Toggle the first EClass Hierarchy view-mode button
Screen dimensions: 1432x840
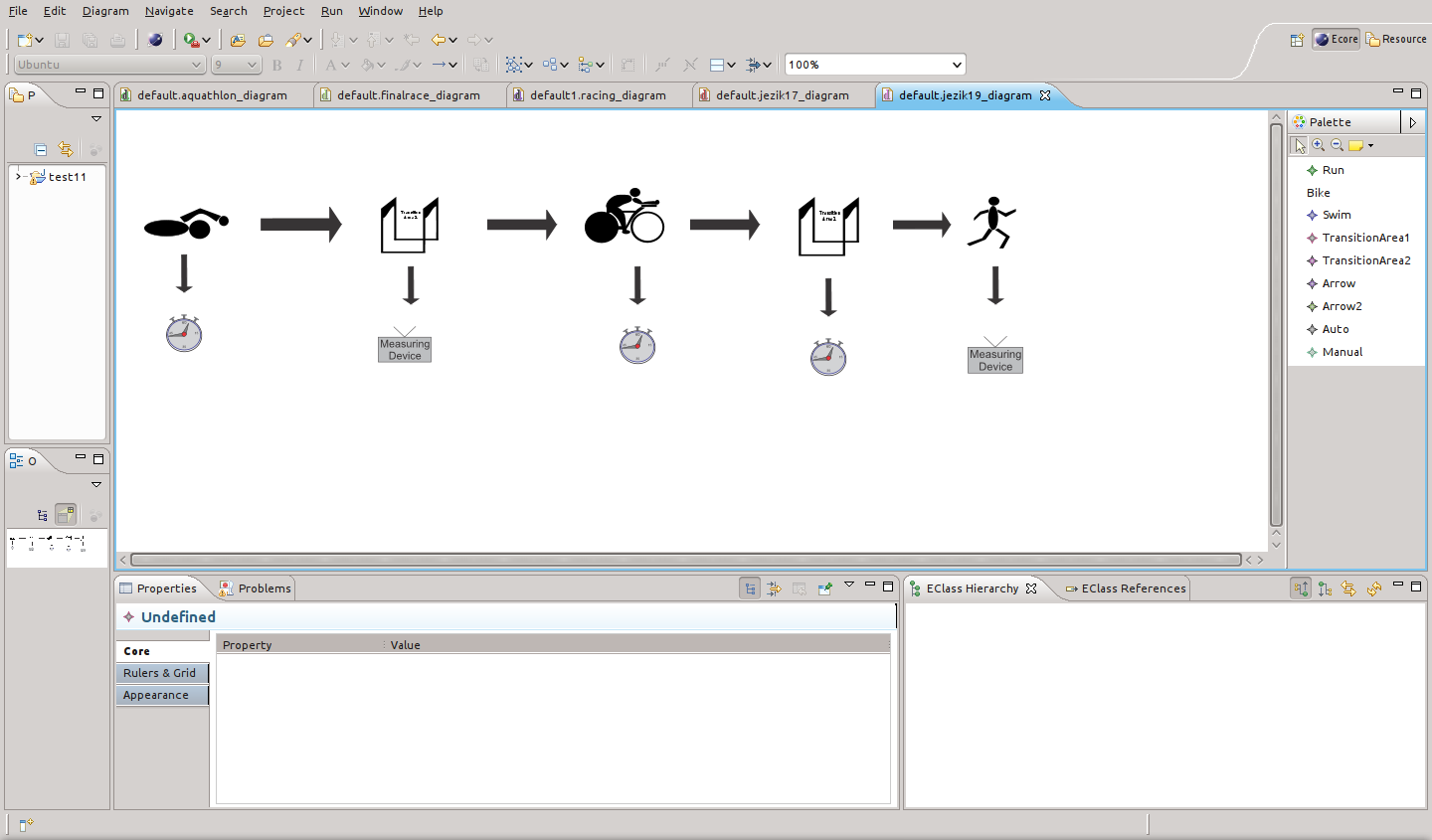pyautogui.click(x=1301, y=588)
